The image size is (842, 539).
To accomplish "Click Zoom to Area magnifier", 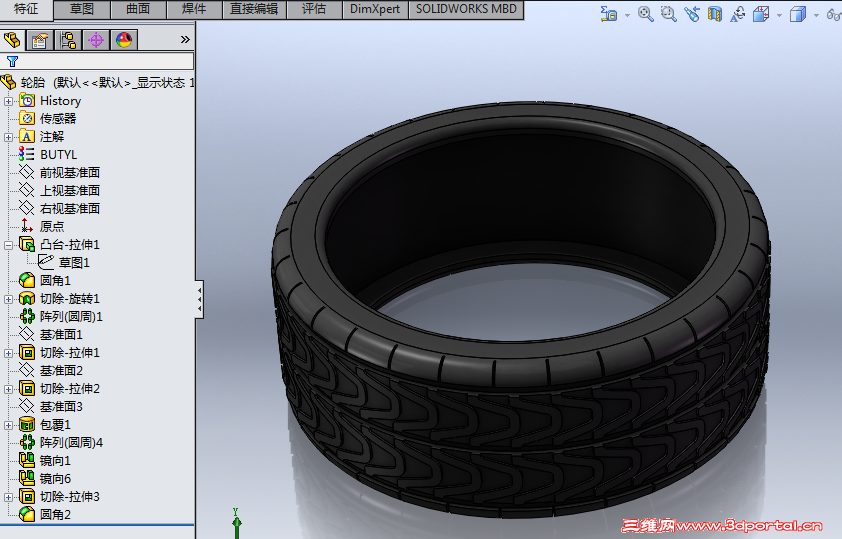I will tap(669, 14).
